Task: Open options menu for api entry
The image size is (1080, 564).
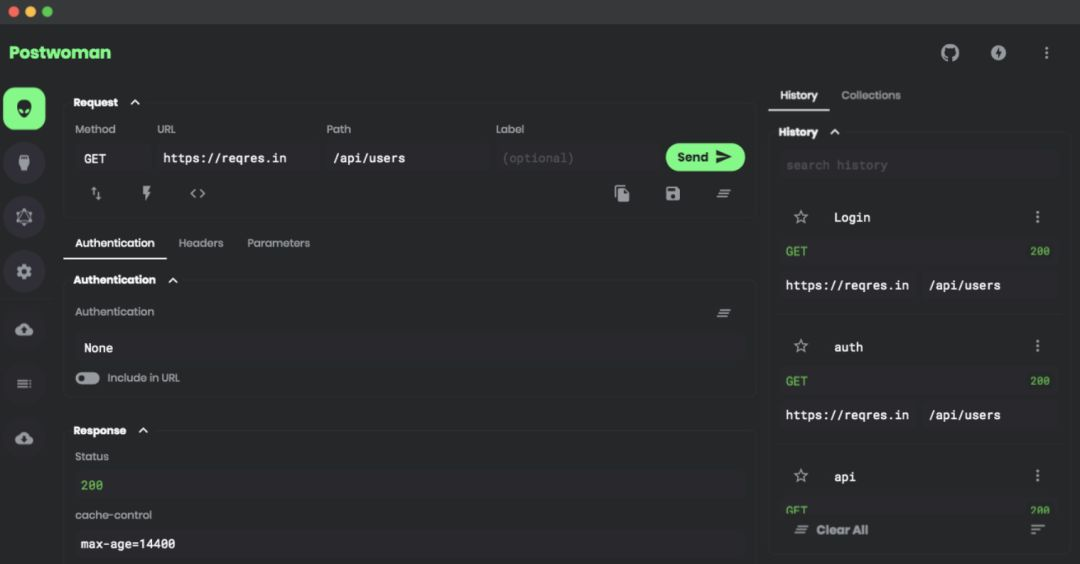Action: [x=1037, y=476]
